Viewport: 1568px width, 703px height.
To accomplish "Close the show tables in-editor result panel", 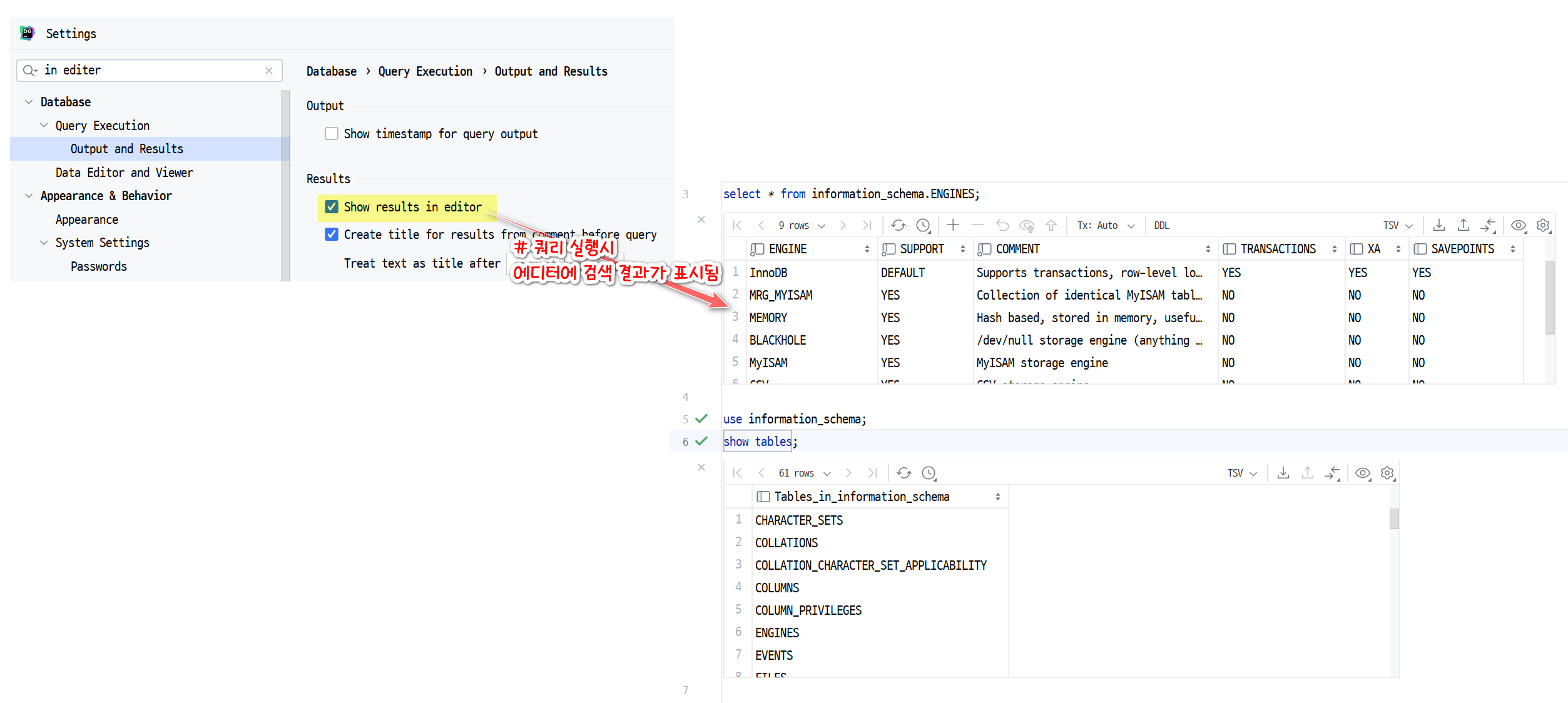I will [701, 467].
